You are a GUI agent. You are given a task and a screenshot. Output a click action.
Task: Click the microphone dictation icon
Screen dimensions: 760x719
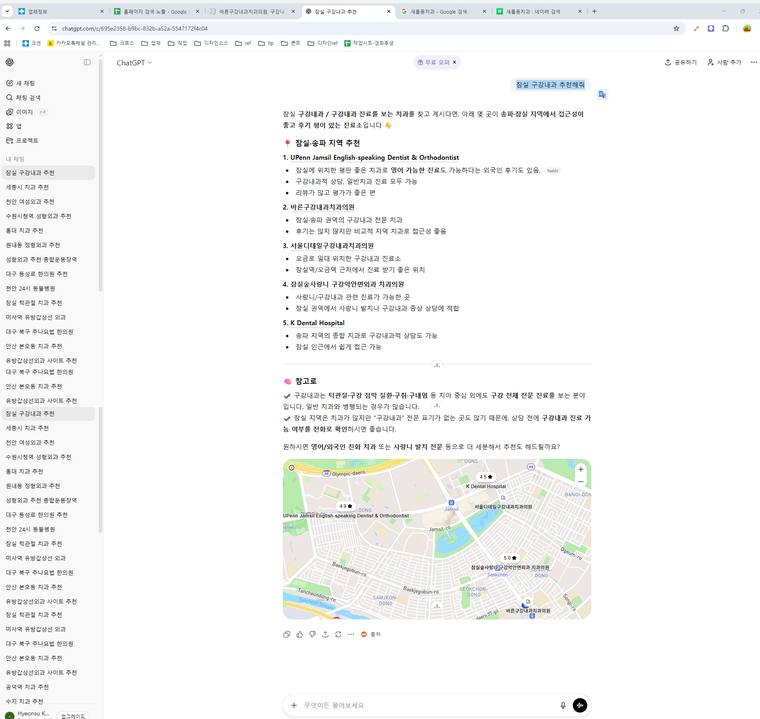[563, 705]
